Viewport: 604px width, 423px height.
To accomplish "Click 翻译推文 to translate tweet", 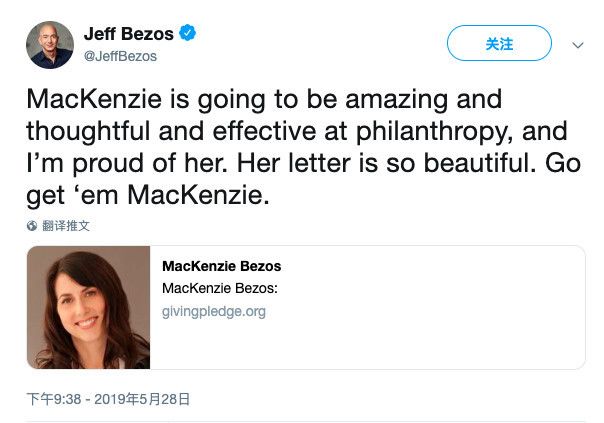I will [66, 226].
